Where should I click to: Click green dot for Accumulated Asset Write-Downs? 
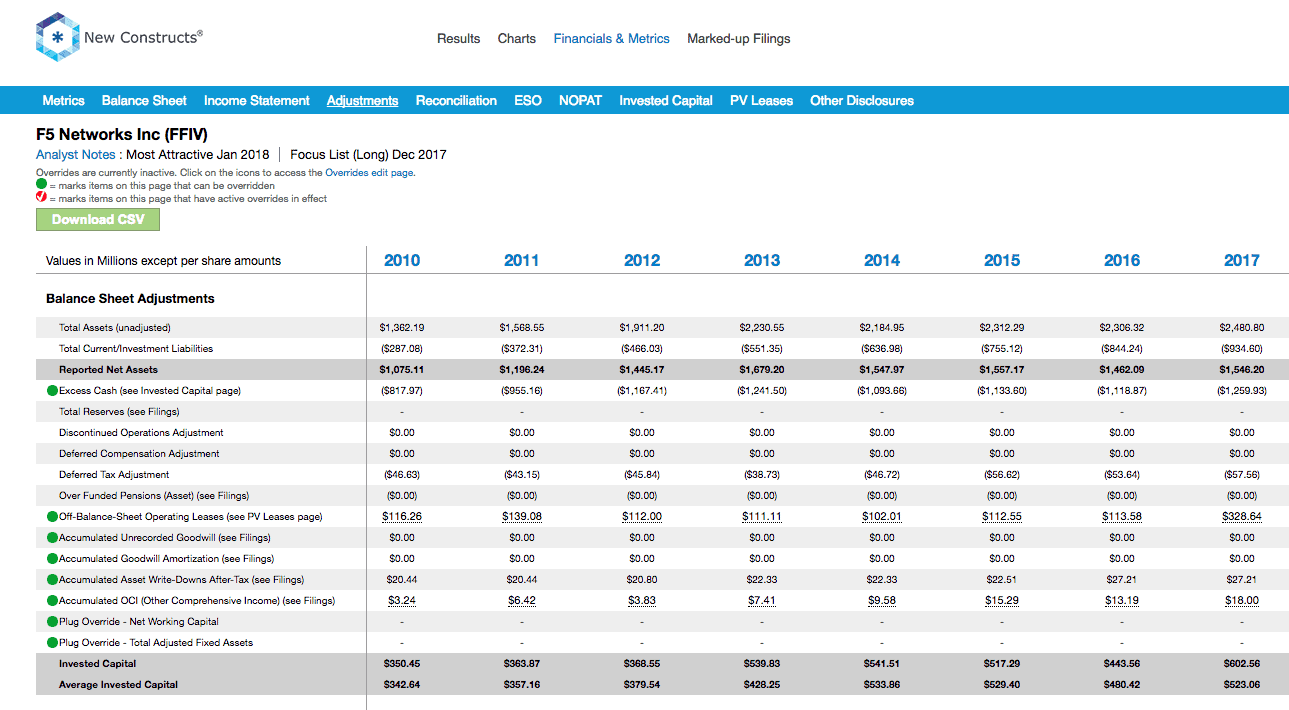click(x=52, y=580)
